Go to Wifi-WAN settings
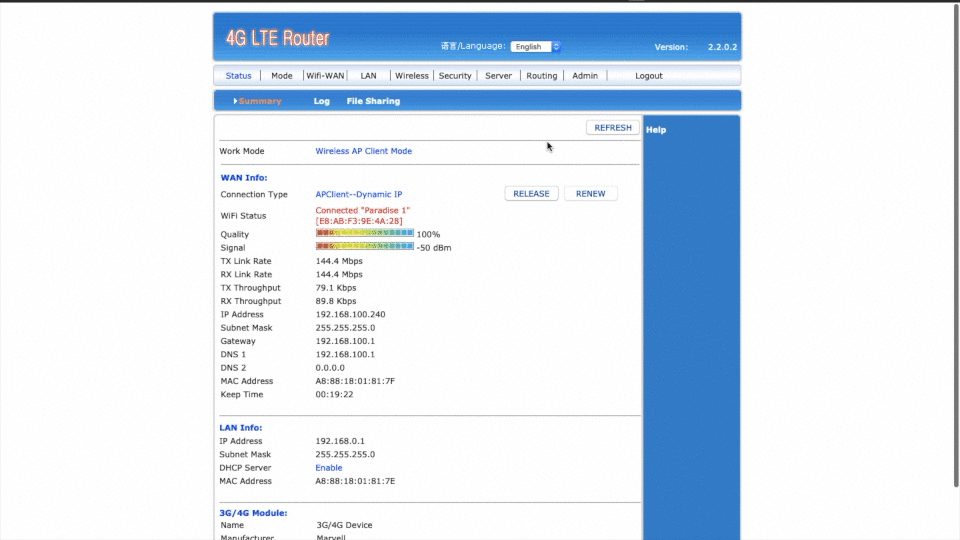The height and width of the screenshot is (540, 960). click(x=325, y=76)
